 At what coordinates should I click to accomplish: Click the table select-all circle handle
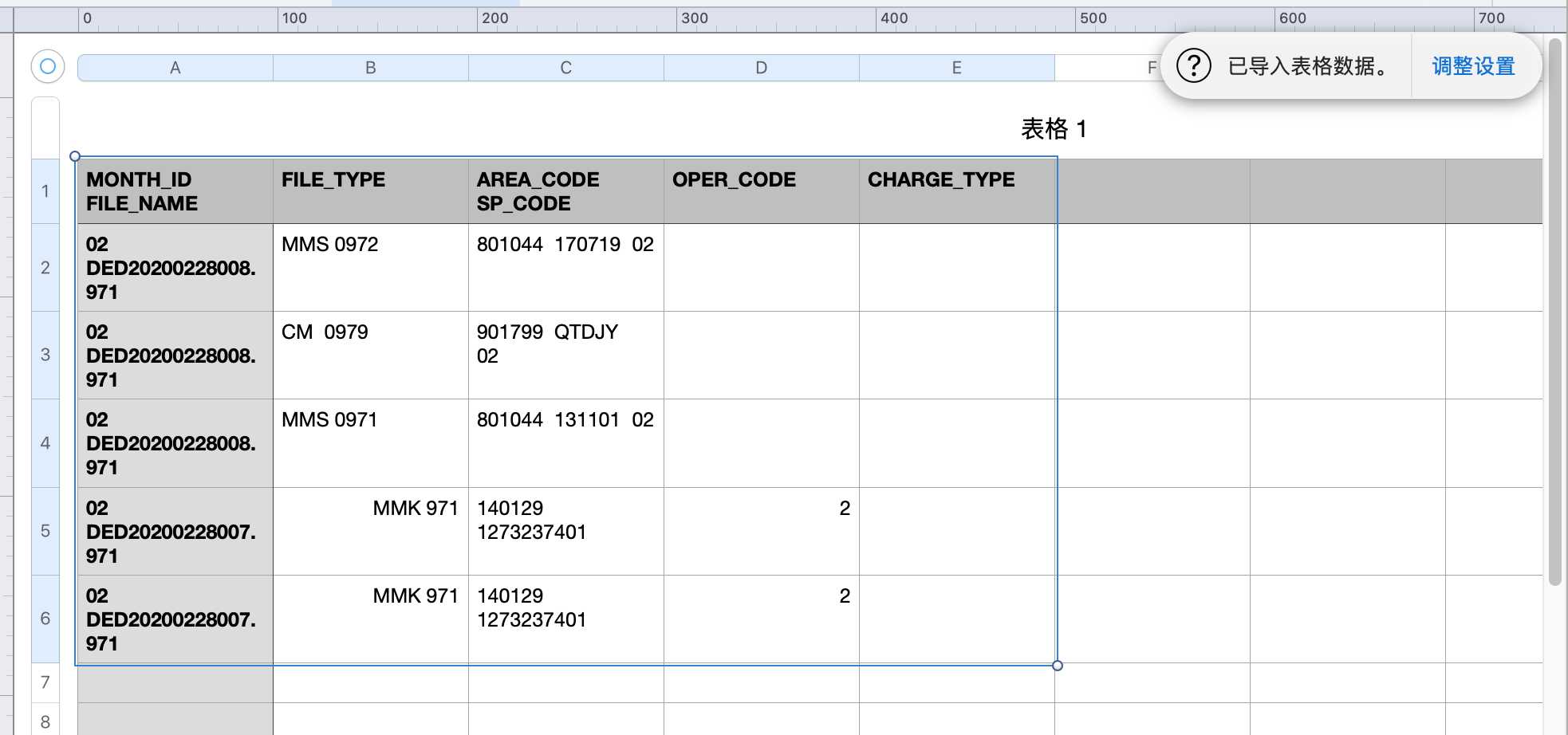pyautogui.click(x=48, y=66)
